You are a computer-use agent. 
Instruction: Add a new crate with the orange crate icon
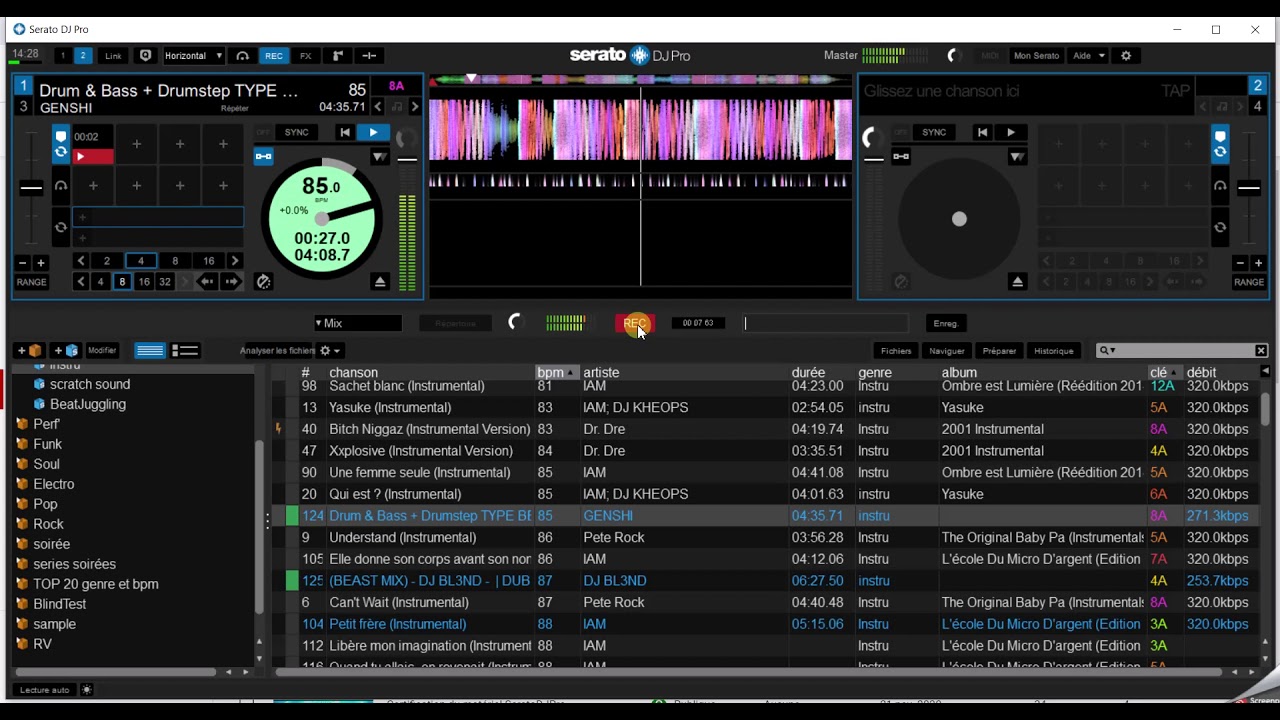pos(29,351)
